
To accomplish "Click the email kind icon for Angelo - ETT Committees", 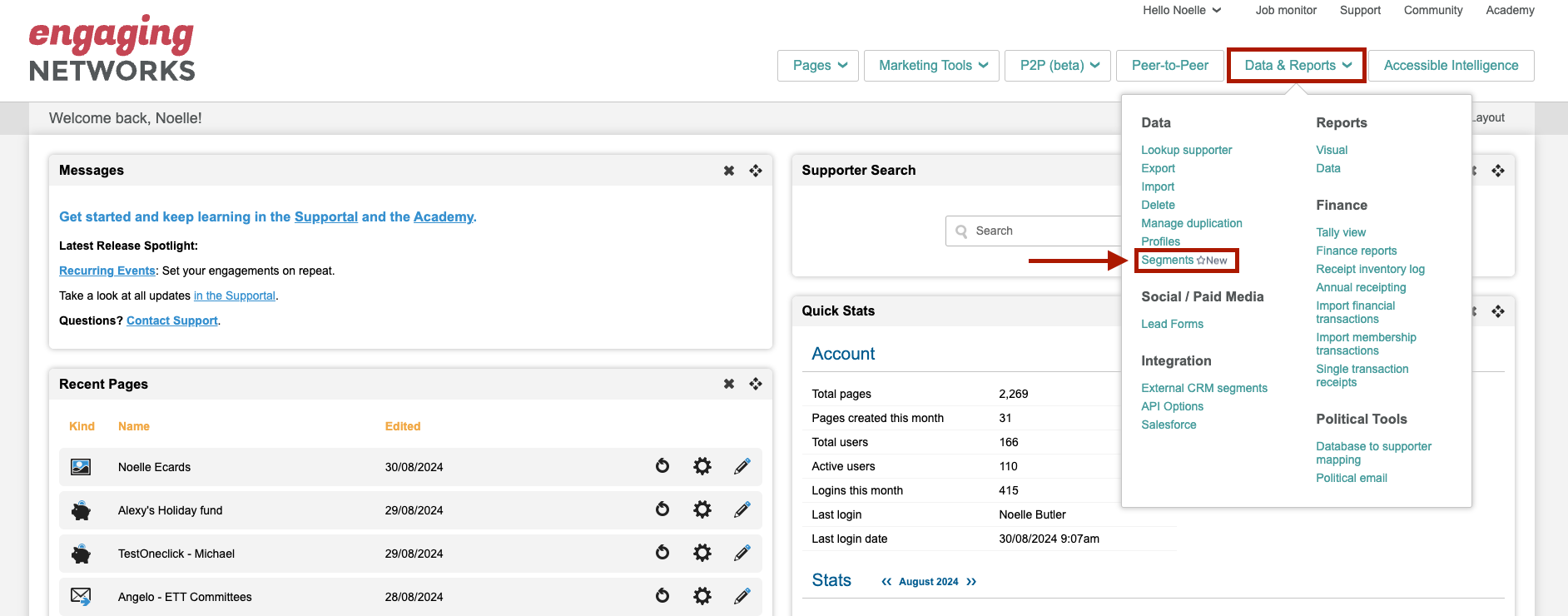I will click(x=81, y=596).
